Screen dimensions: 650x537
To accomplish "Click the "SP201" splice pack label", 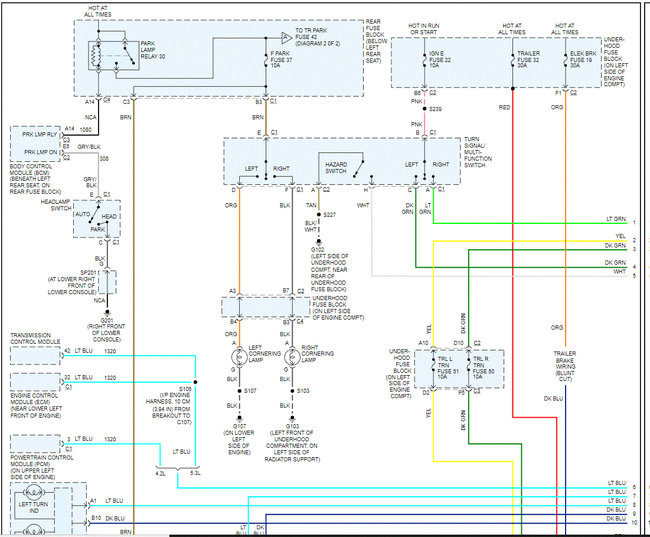I will (88, 272).
